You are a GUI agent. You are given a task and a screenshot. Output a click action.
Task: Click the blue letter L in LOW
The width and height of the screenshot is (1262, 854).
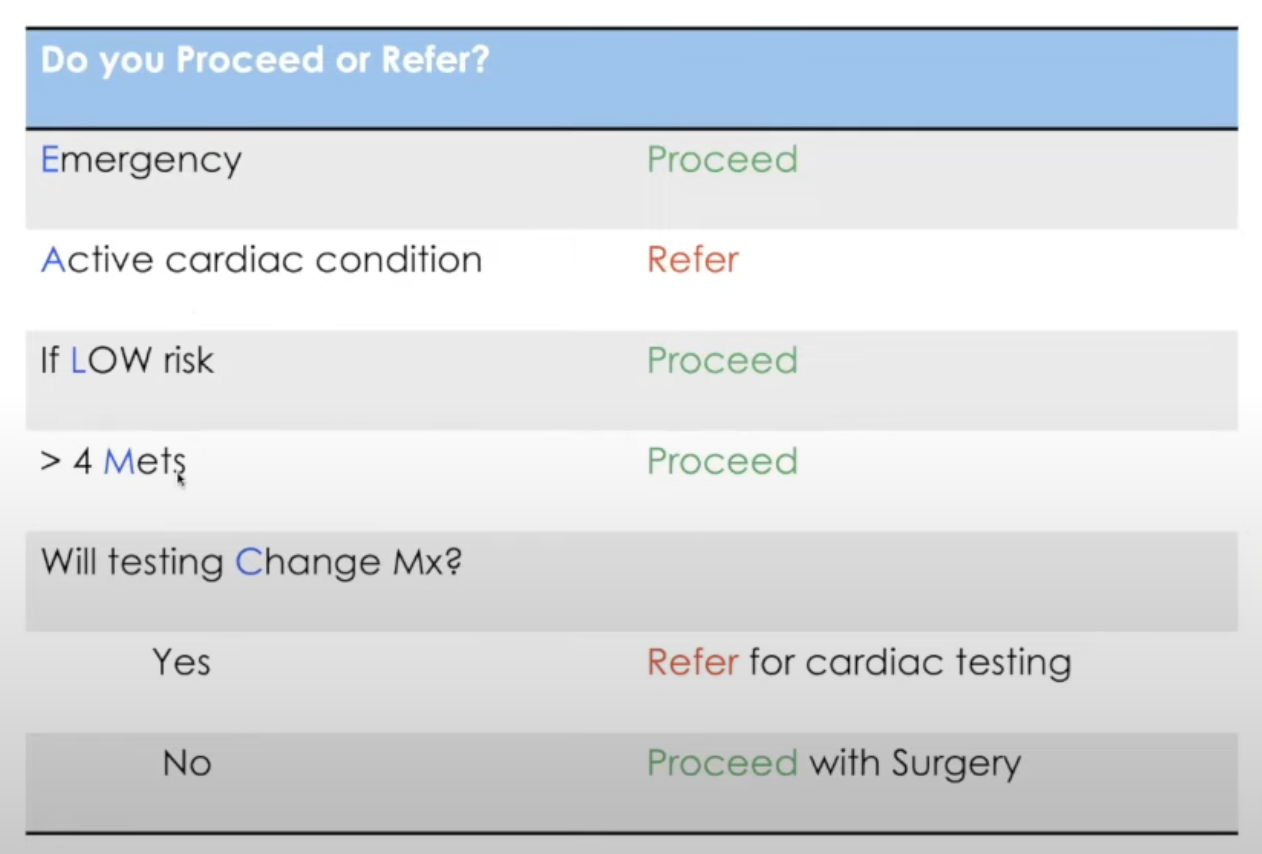tap(79, 360)
